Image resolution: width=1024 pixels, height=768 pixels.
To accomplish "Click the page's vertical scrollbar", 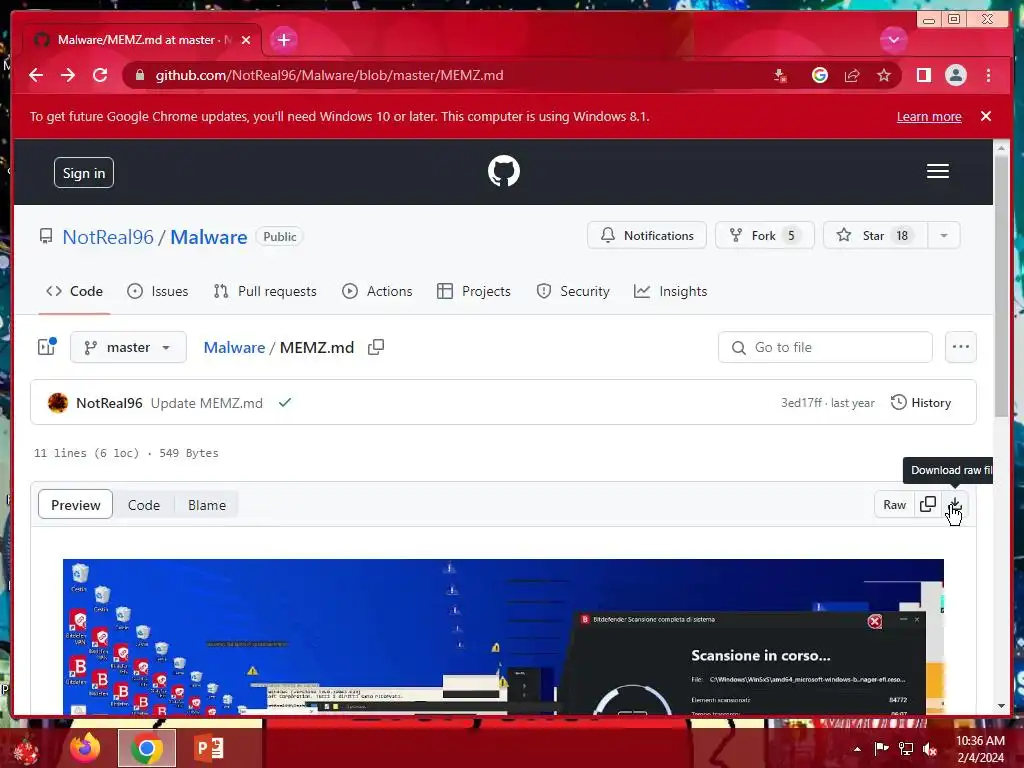I will click(x=1001, y=287).
